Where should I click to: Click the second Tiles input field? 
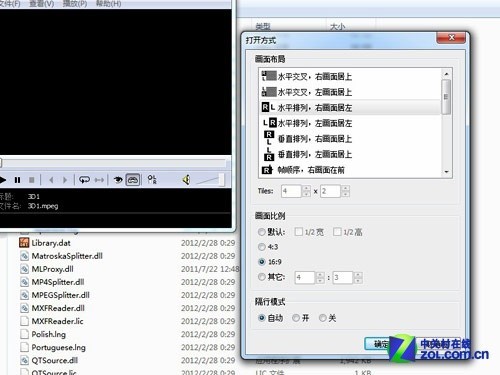pos(330,191)
